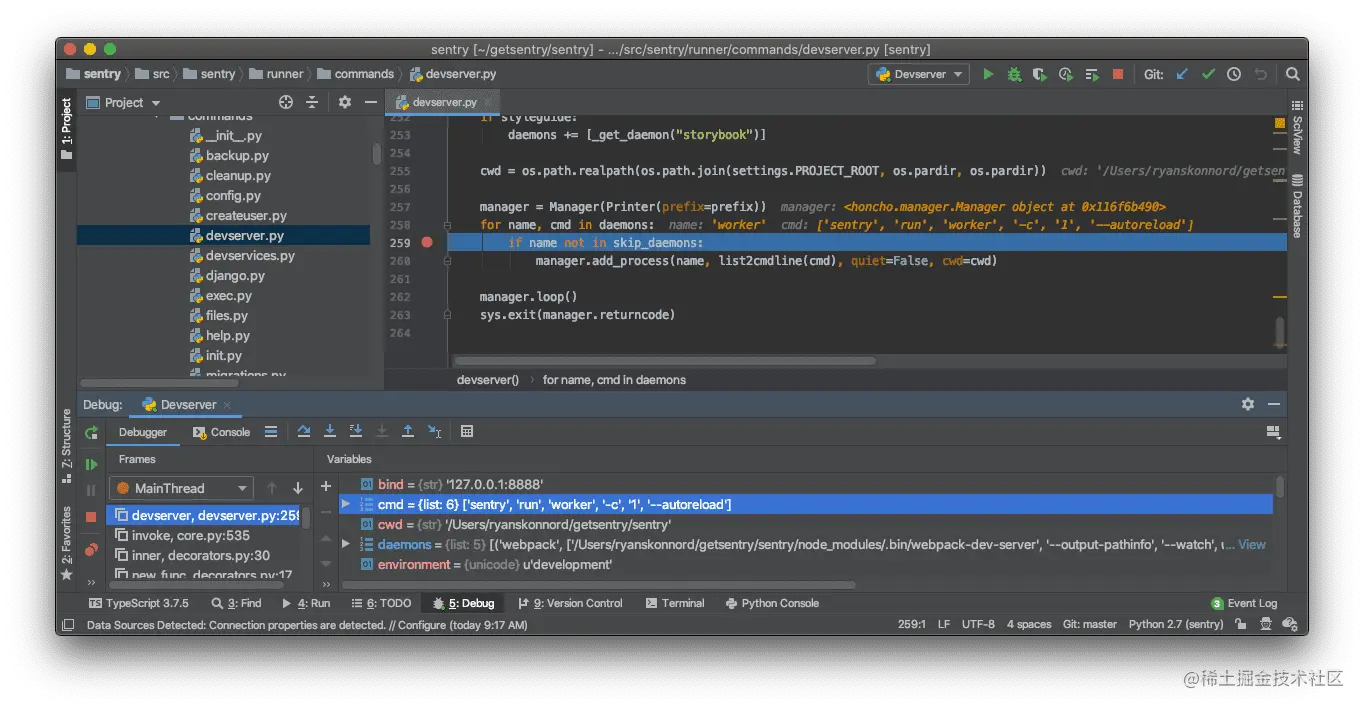
Task: View breakpoints double red dot icon
Action: pos(91,549)
